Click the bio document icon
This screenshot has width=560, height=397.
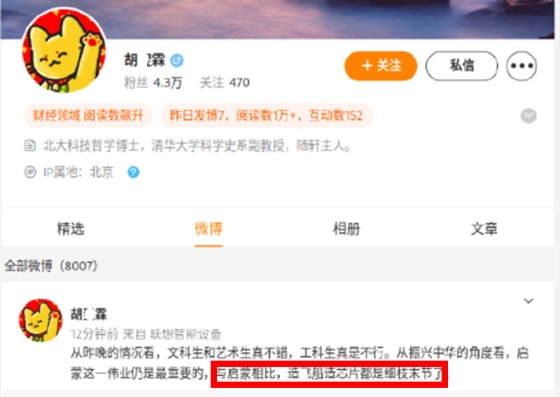[x=30, y=146]
